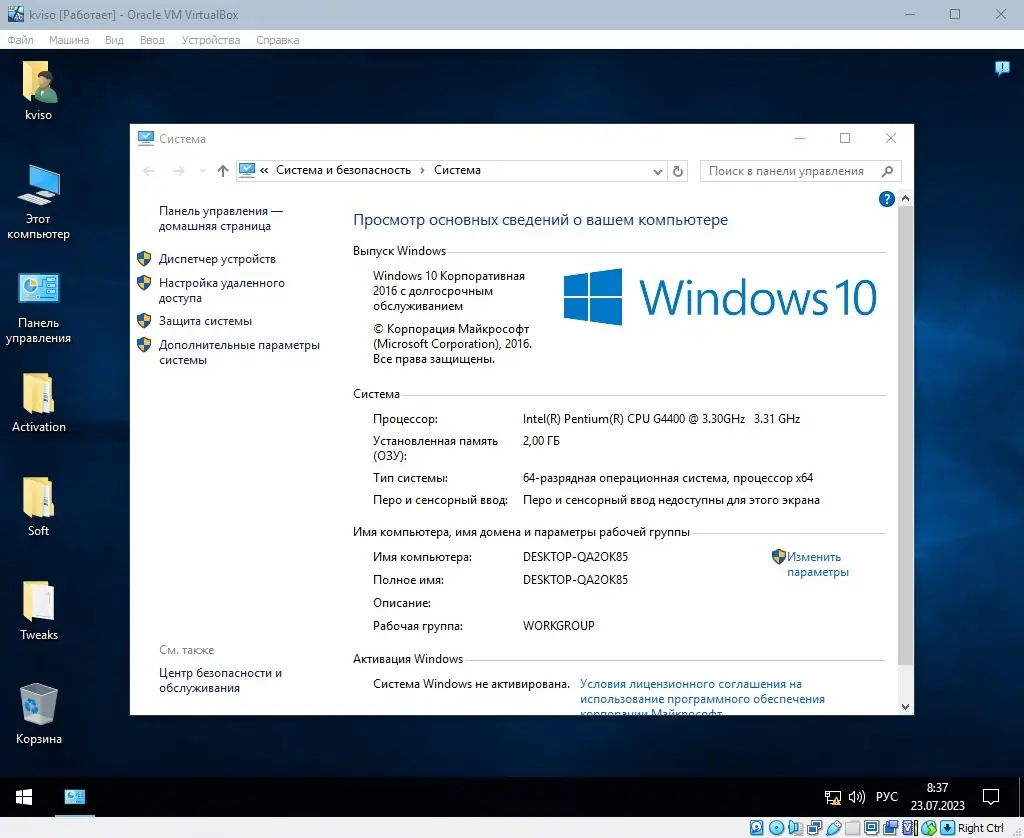Click the network tray icon
This screenshot has width=1024, height=838.
click(833, 797)
